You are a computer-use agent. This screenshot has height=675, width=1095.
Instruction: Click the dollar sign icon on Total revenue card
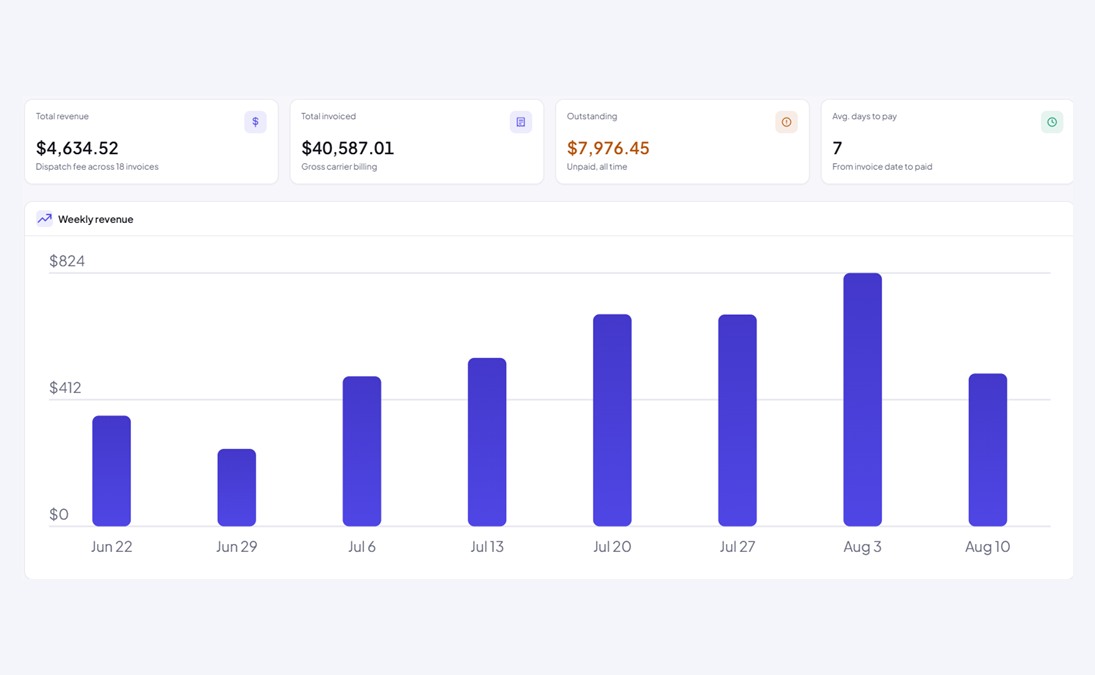(x=255, y=122)
